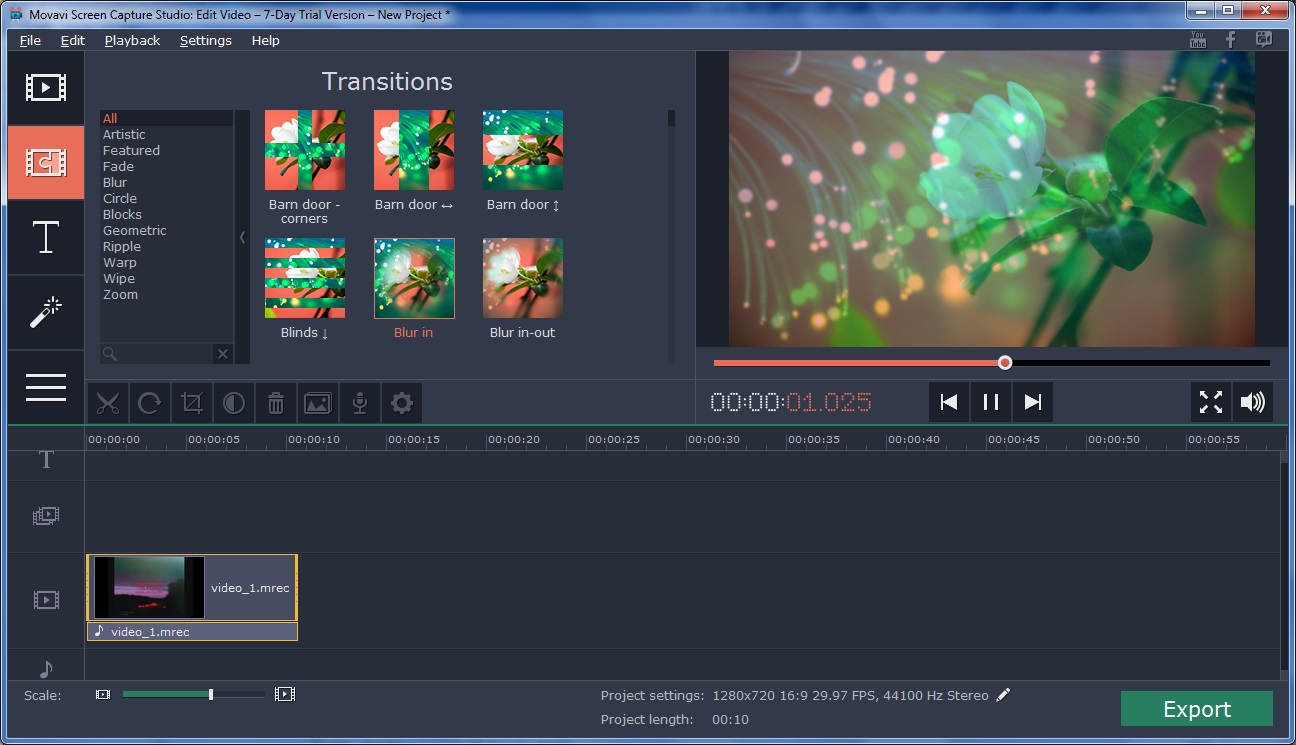Click the zoom out icon beside Scale
1296x745 pixels.
(103, 694)
